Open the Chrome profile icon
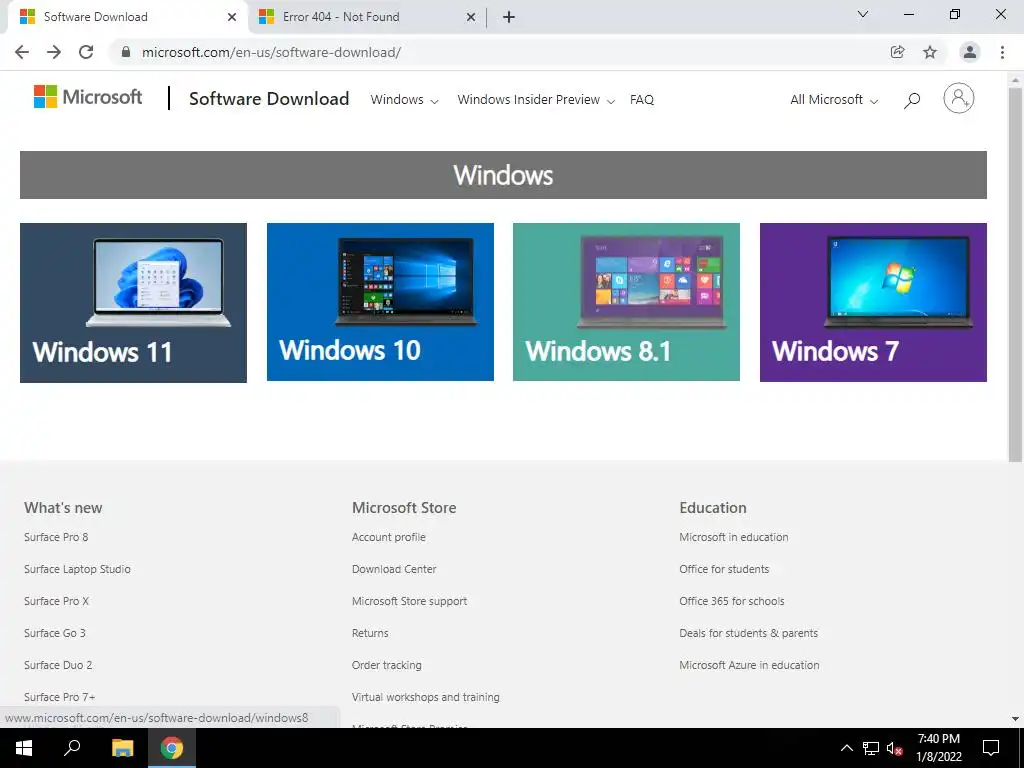Screen dimensions: 1024x768 tap(970, 52)
